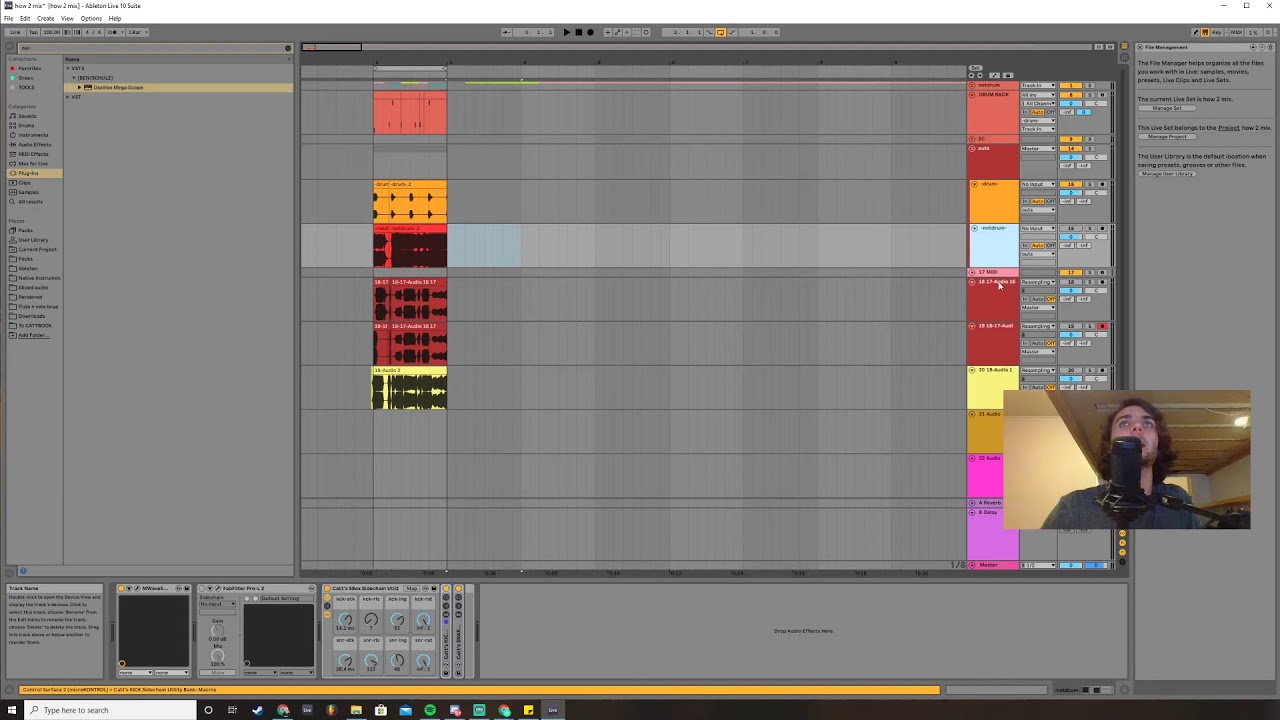Click the Link button in the transport bar
1280x720 pixels.
[x=16, y=32]
